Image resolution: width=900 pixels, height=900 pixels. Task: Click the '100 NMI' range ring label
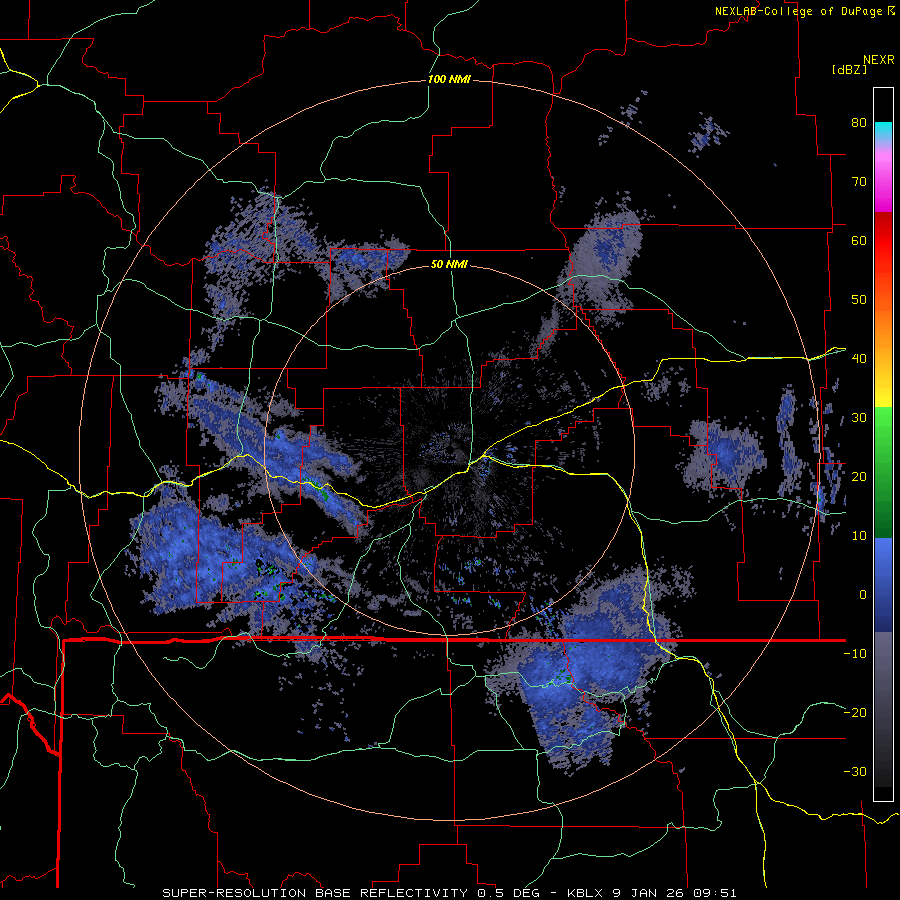(449, 79)
